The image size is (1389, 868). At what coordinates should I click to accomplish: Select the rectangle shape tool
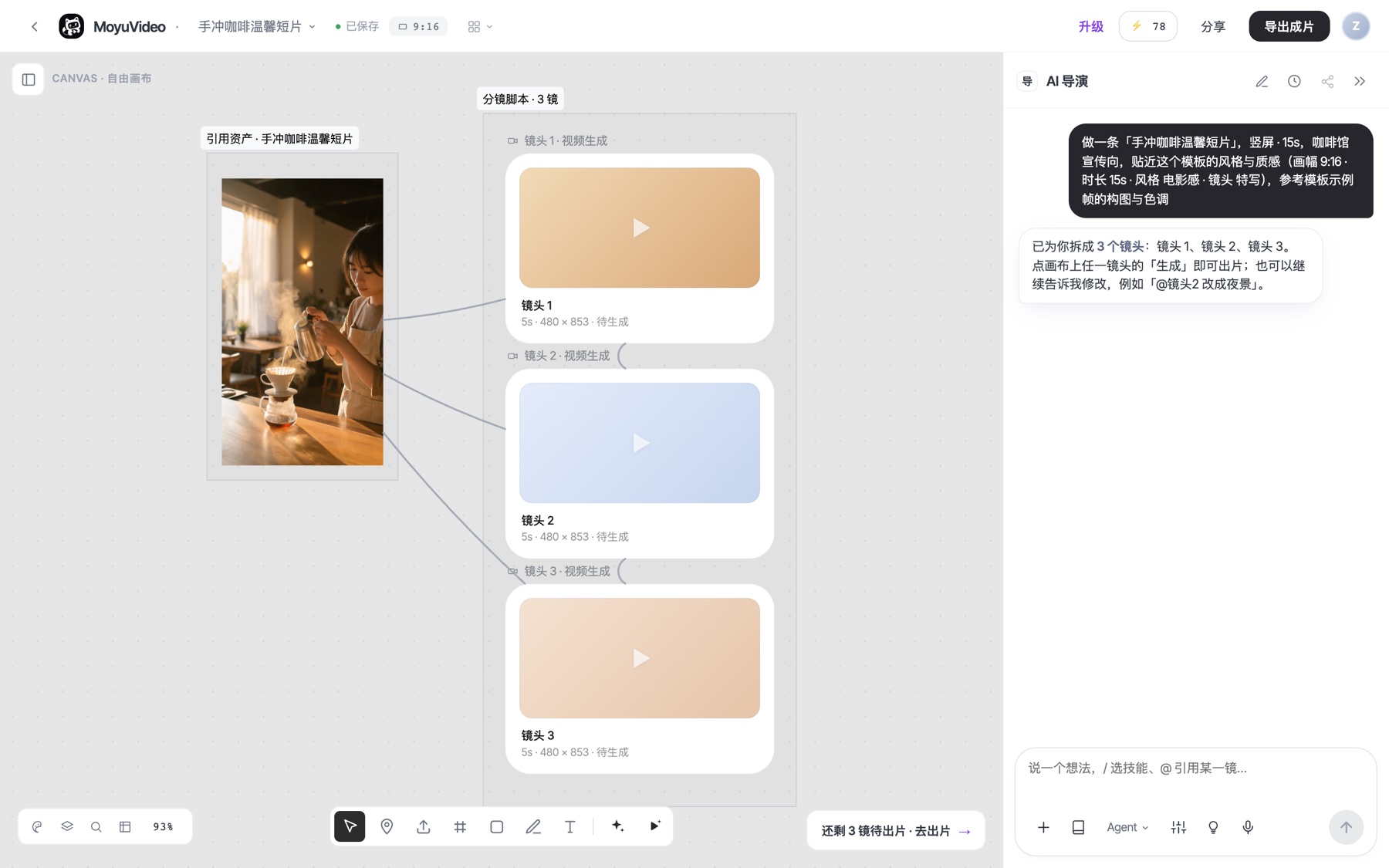tap(497, 826)
